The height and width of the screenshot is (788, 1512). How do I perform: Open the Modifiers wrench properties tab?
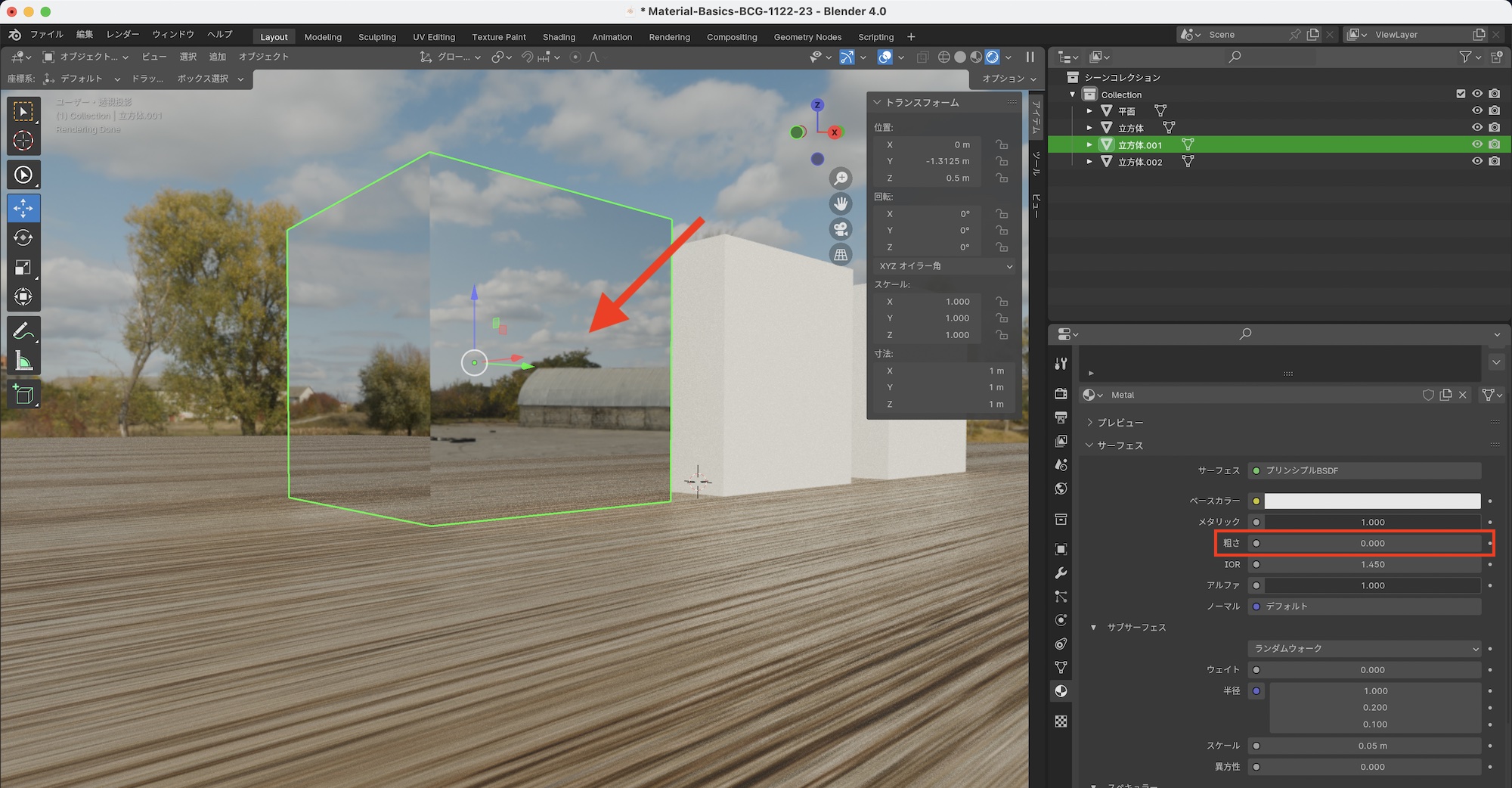click(1061, 572)
